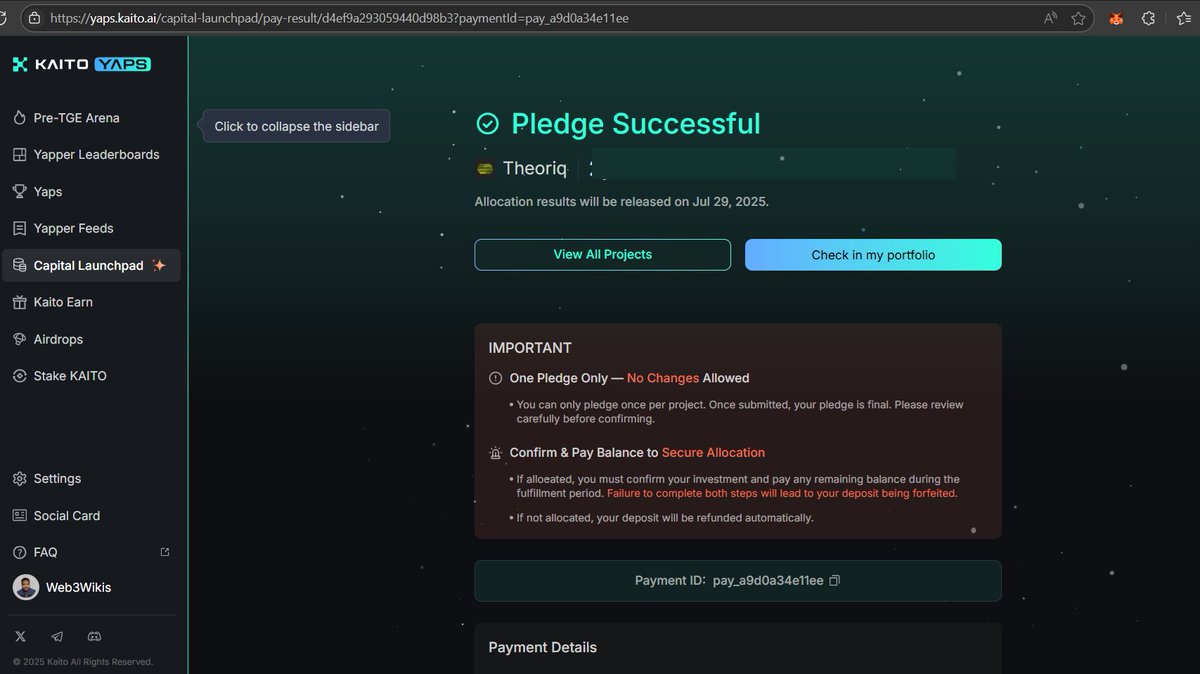Open the Pre-TGE Arena flame icon
This screenshot has width=1200, height=674.
[x=19, y=118]
